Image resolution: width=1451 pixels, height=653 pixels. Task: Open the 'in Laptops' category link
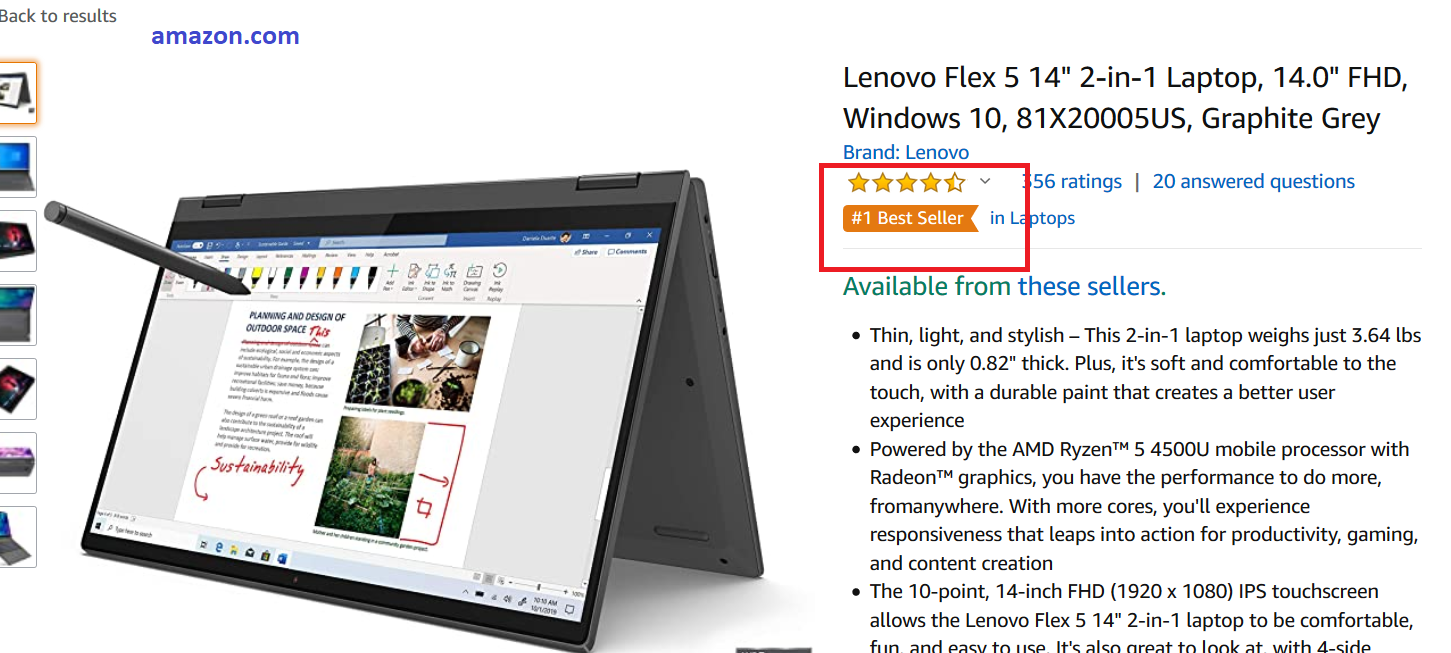pyautogui.click(x=1032, y=218)
